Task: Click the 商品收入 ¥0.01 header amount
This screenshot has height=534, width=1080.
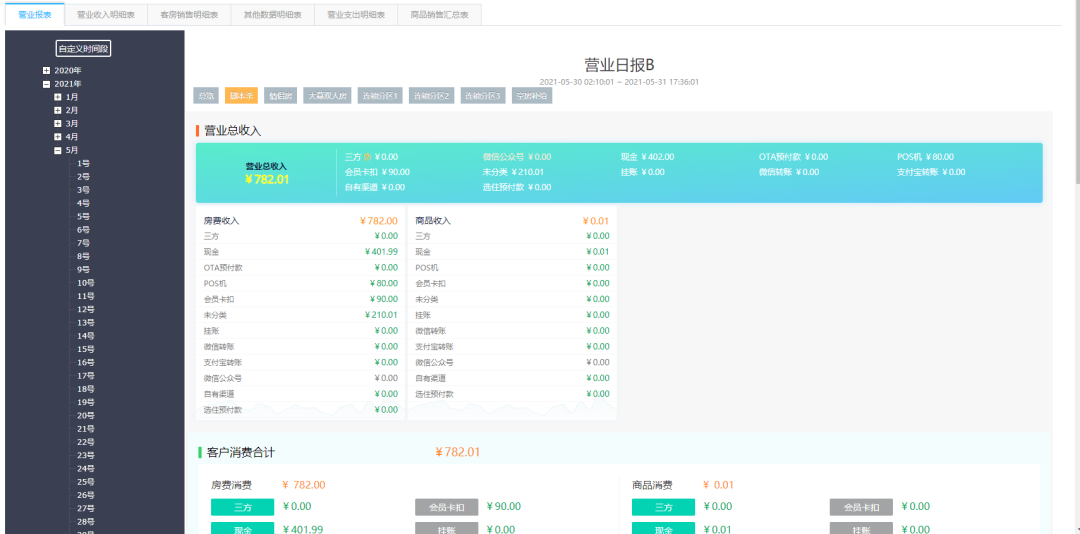Action: 595,221
